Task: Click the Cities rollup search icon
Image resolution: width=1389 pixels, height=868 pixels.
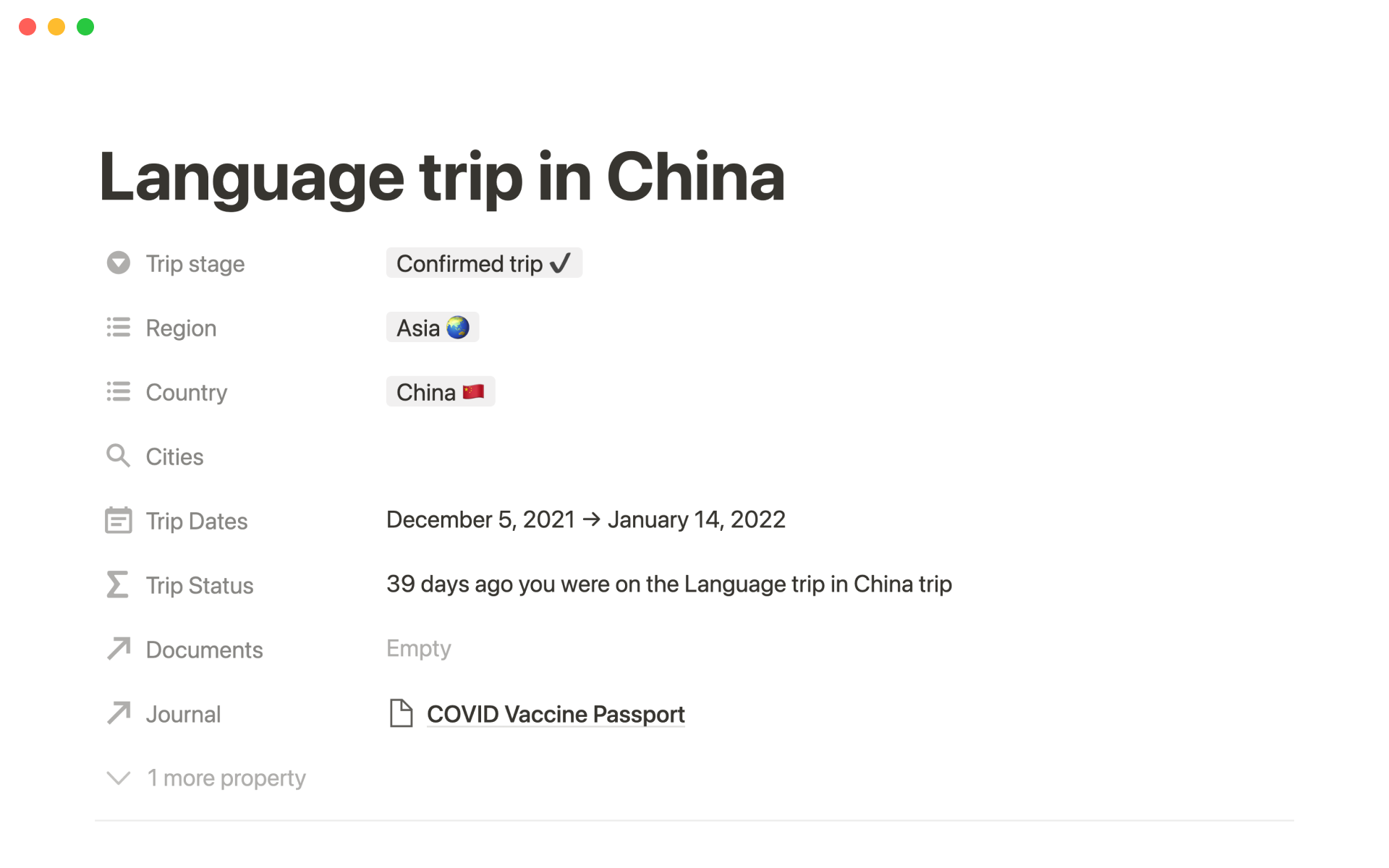Action: [119, 456]
